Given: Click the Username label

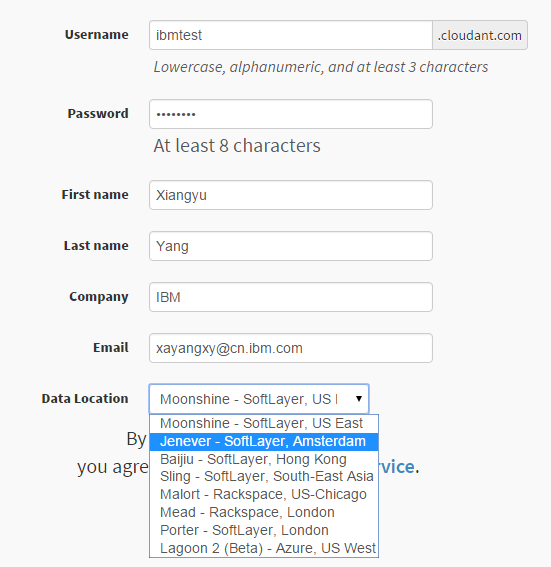Looking at the screenshot, I should click(97, 35).
